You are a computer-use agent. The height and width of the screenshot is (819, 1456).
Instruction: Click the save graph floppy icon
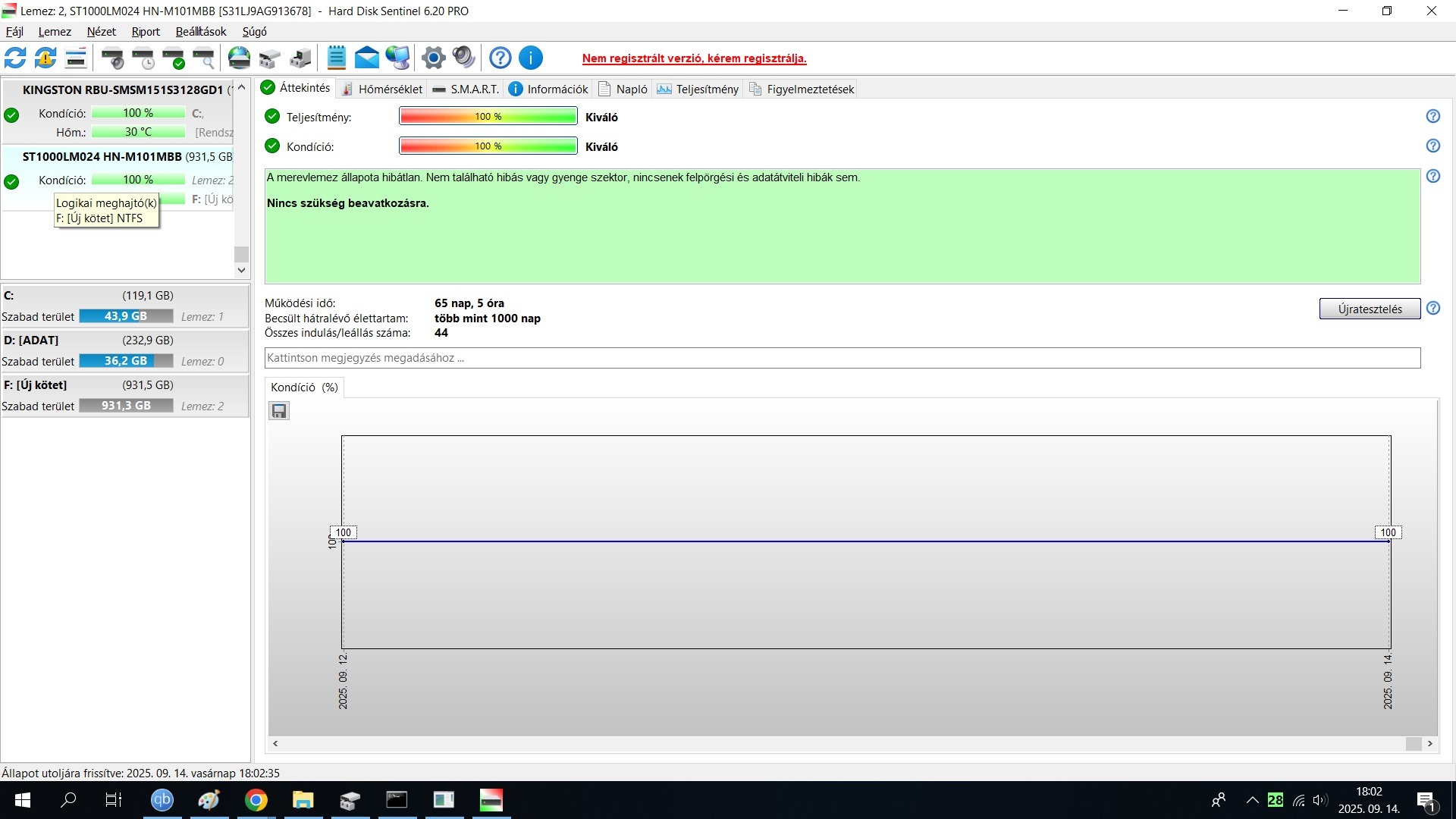pos(279,411)
